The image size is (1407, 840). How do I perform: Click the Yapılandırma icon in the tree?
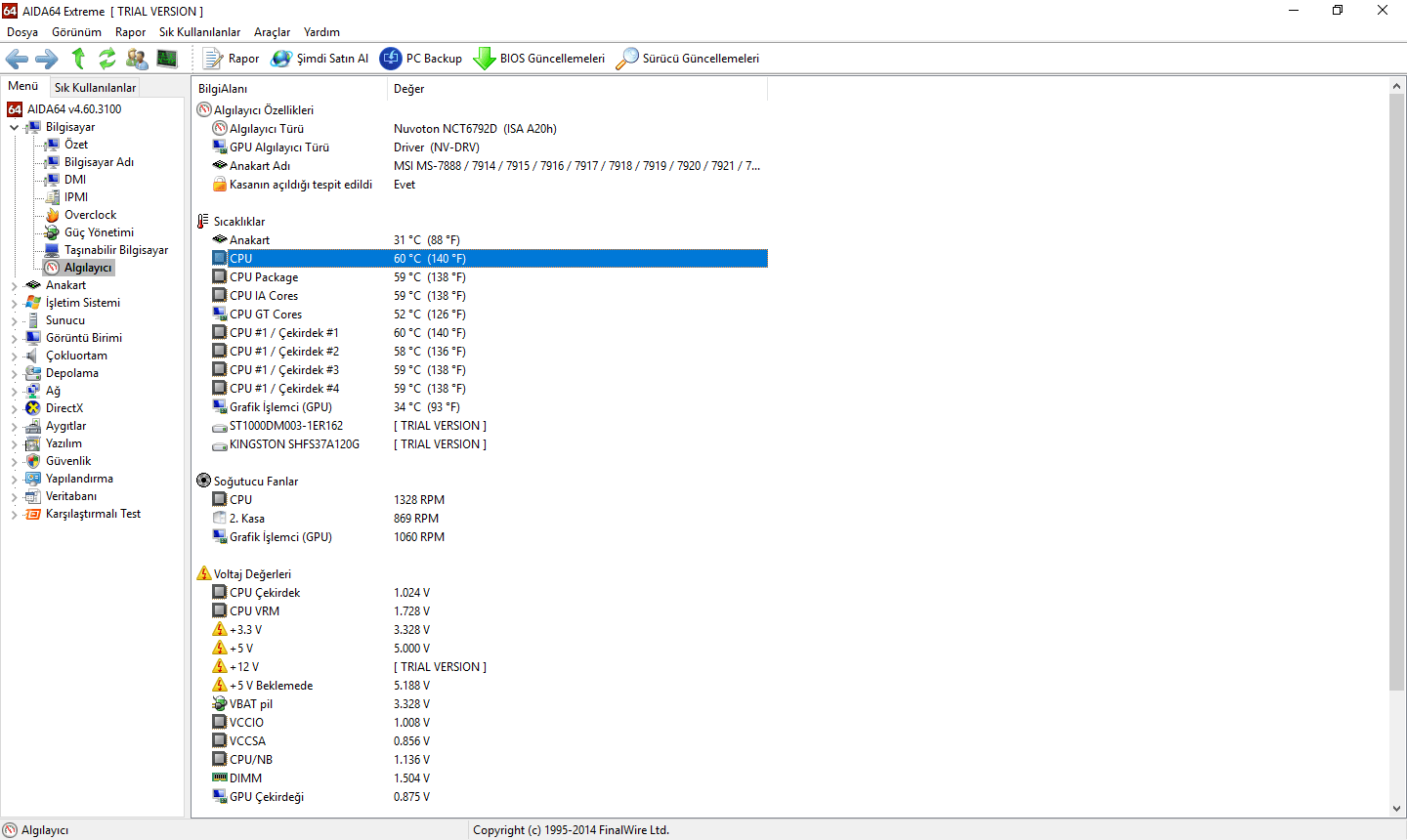tap(33, 479)
